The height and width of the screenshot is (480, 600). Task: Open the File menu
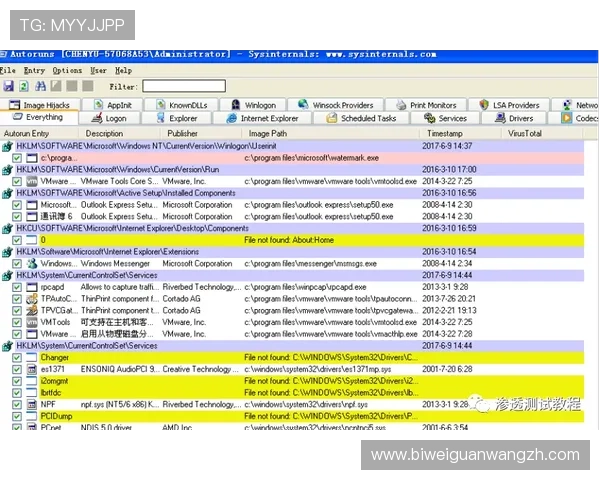pyautogui.click(x=7, y=70)
